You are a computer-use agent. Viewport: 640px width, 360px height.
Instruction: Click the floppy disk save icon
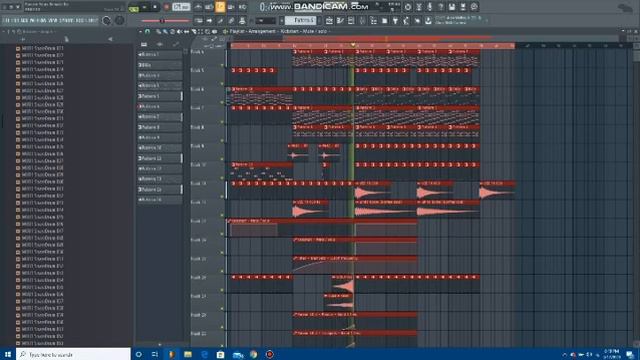tap(452, 7)
